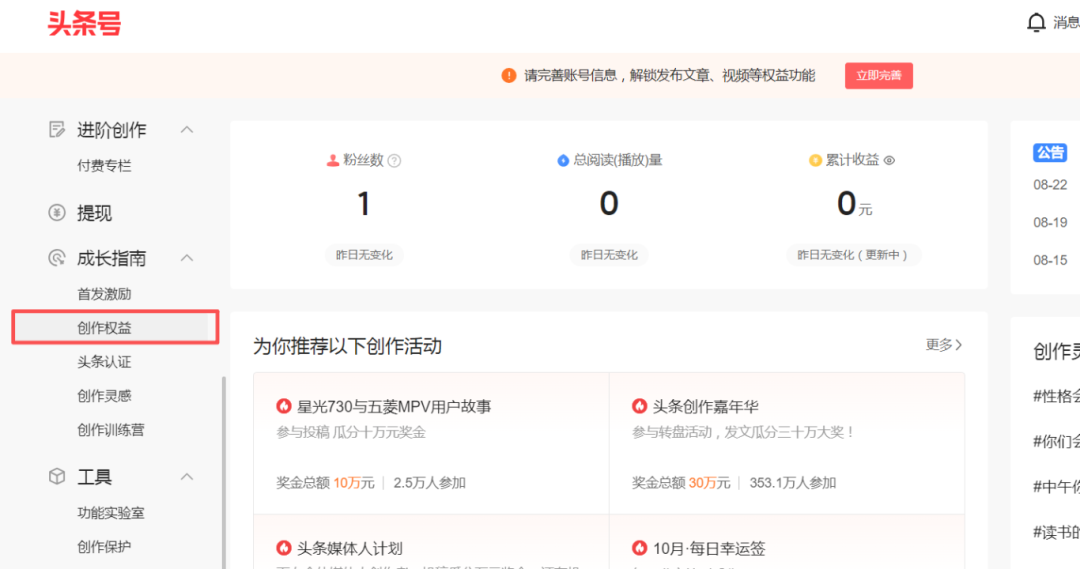Open 更多 creation activities
The width and height of the screenshot is (1080, 569).
[944, 344]
